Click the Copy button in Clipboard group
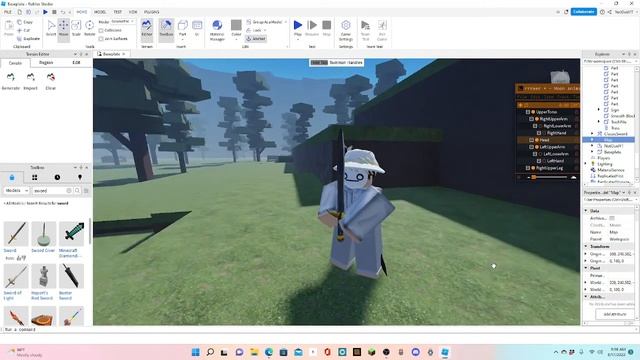This screenshot has height=360, width=640. pos(25,22)
